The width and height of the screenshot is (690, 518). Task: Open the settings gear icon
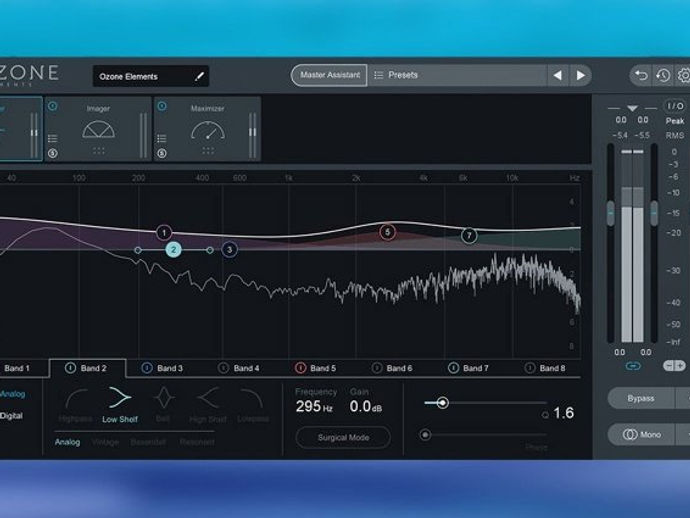[683, 76]
